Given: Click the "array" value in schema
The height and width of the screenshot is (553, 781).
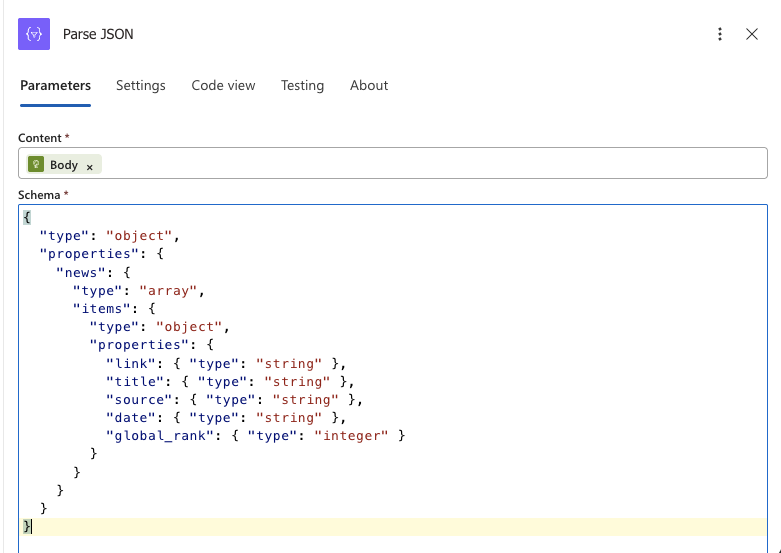Looking at the screenshot, I should click(x=168, y=290).
